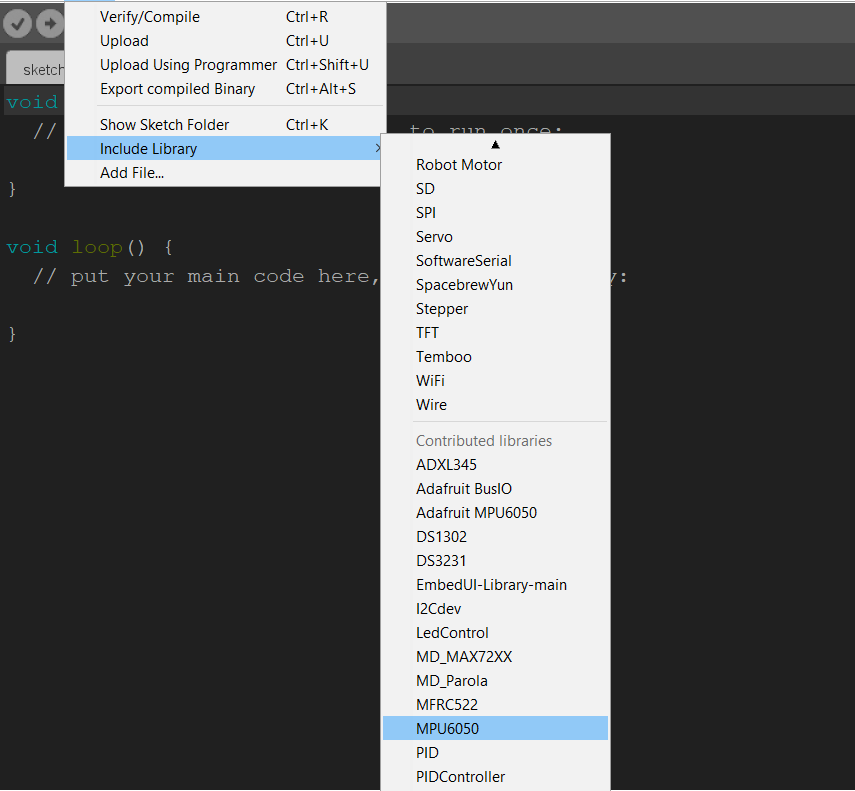Click the up arrow atop library list
855x791 pixels.
point(495,144)
